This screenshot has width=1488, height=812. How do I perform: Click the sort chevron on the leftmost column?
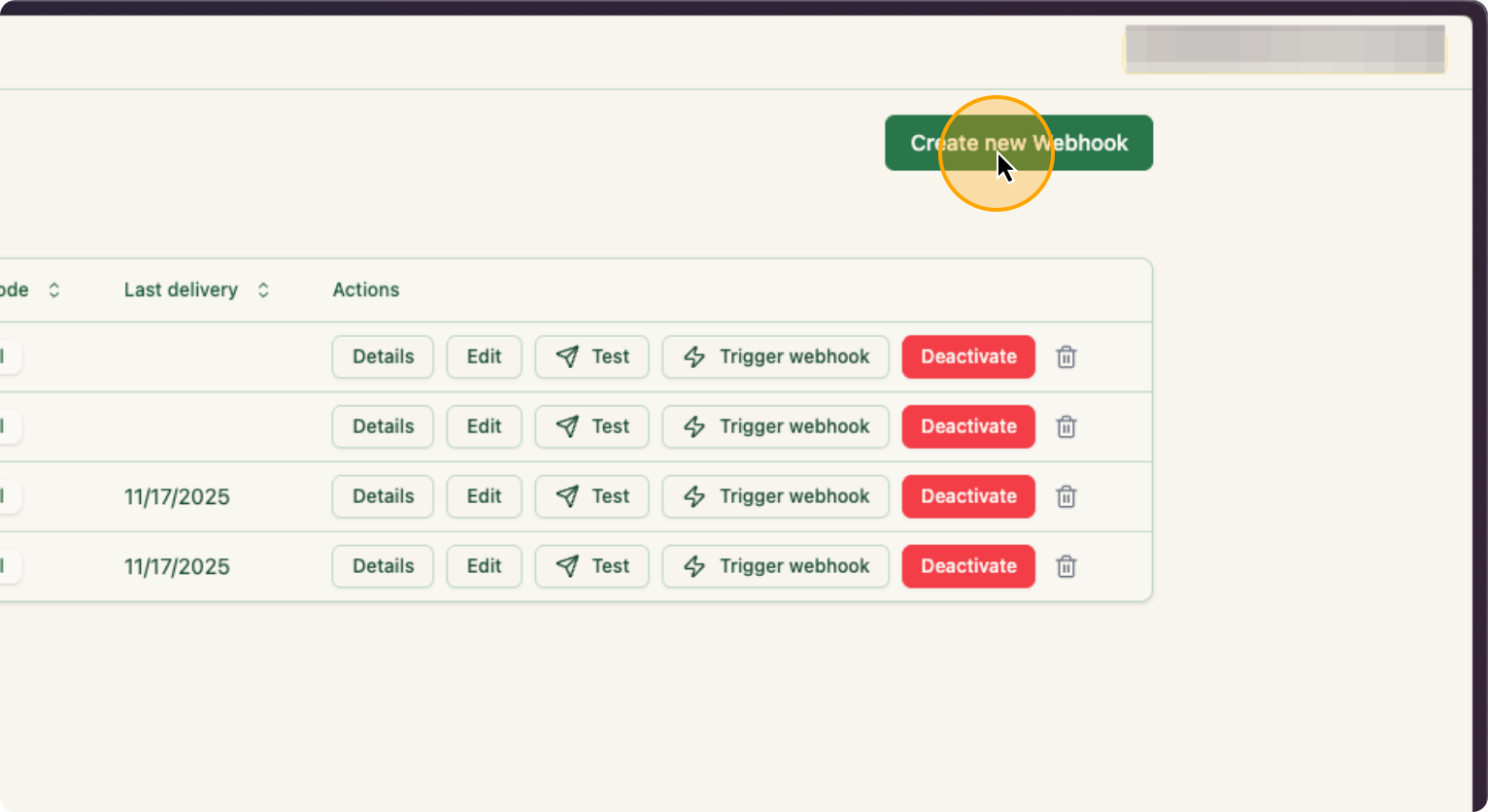tap(54, 289)
